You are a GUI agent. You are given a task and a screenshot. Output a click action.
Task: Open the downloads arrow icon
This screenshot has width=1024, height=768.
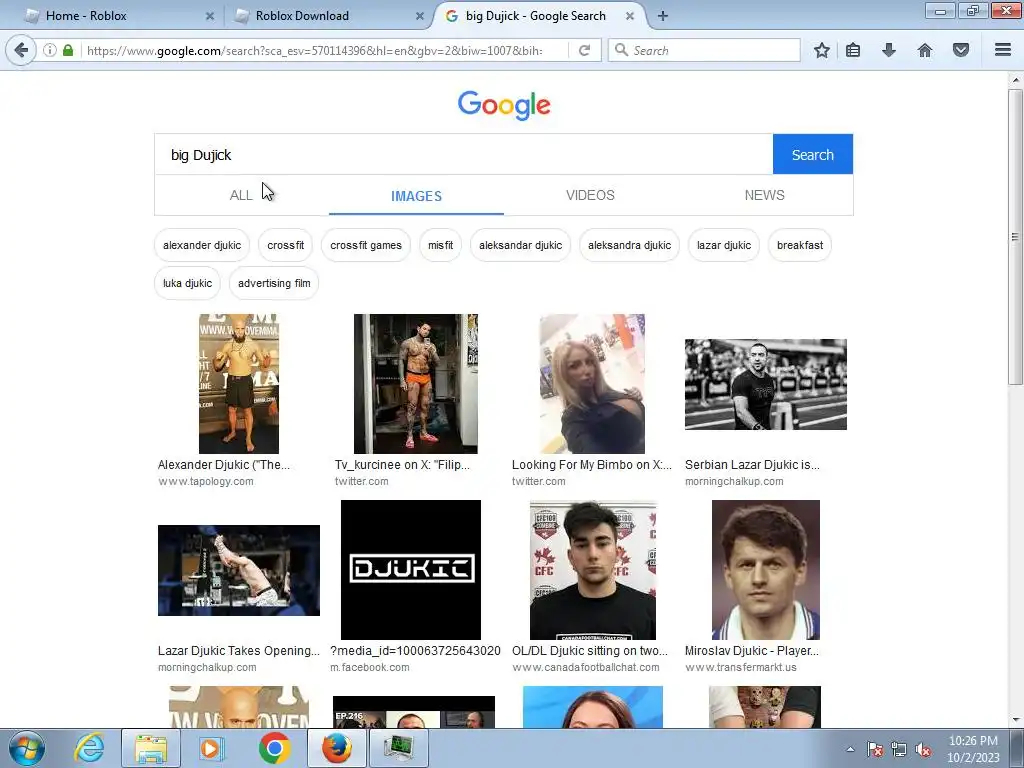889,50
